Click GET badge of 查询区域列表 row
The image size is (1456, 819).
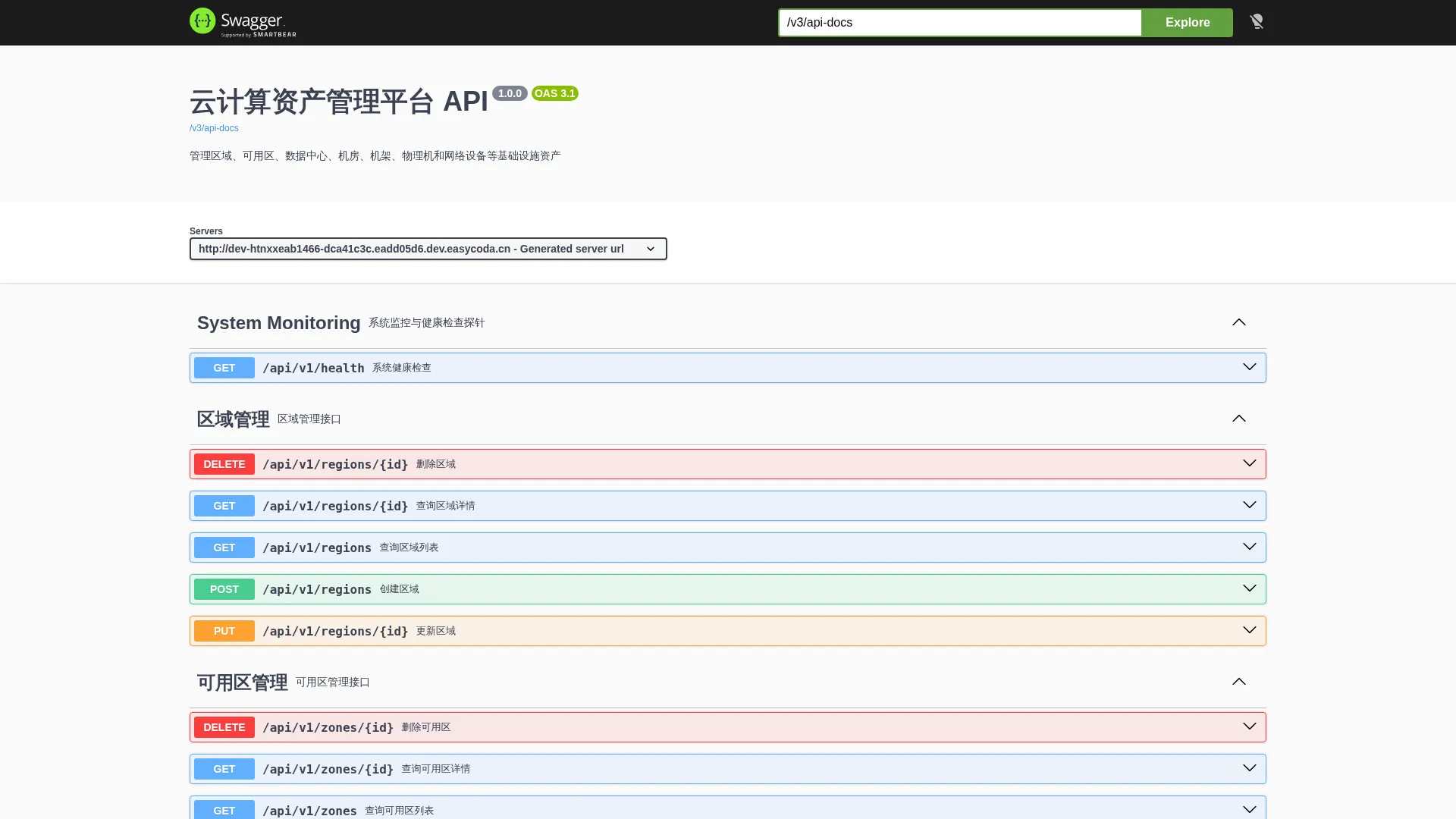coord(224,548)
